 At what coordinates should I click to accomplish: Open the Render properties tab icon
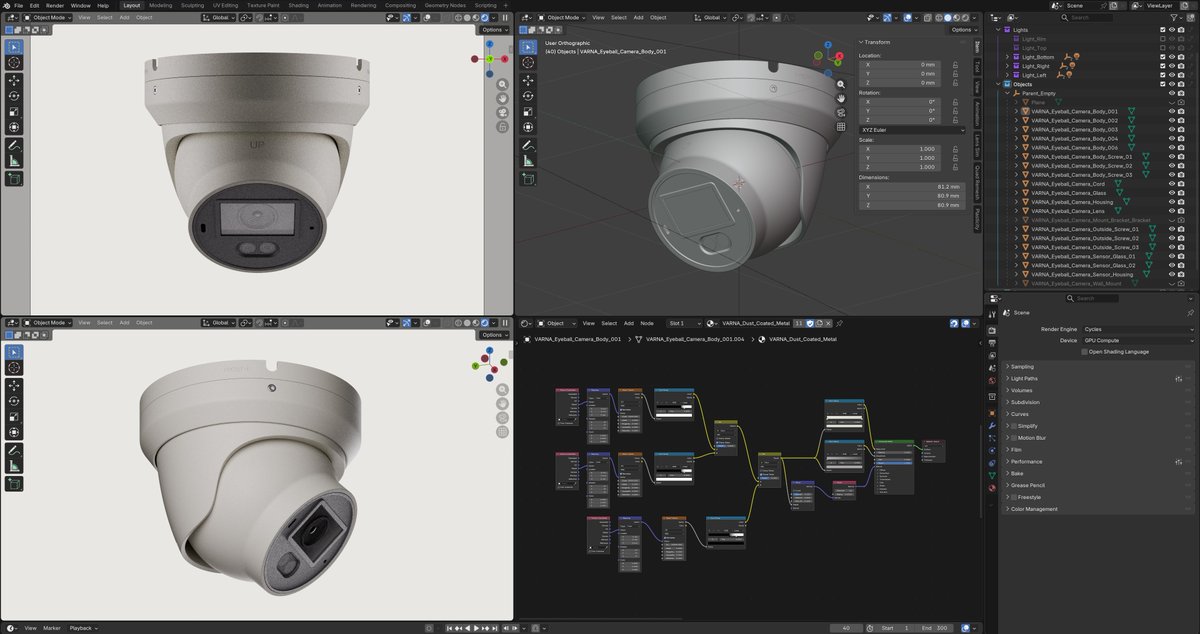992,330
